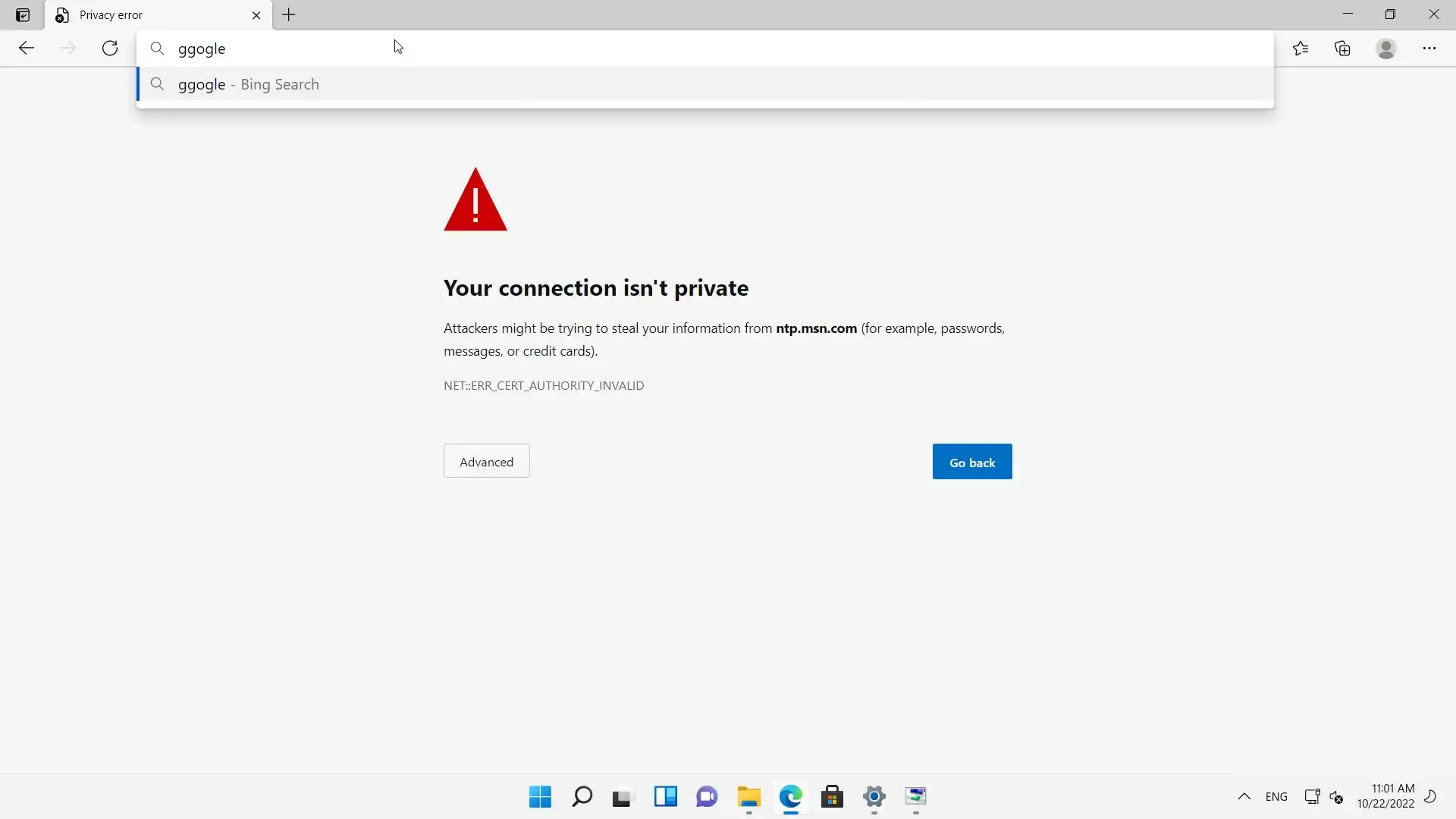
Task: Click the profile avatar icon
Action: tap(1385, 49)
